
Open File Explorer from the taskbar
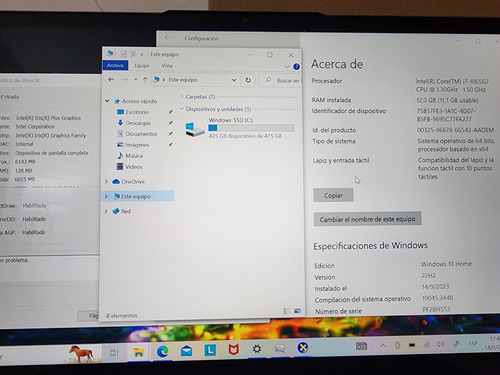click(138, 352)
